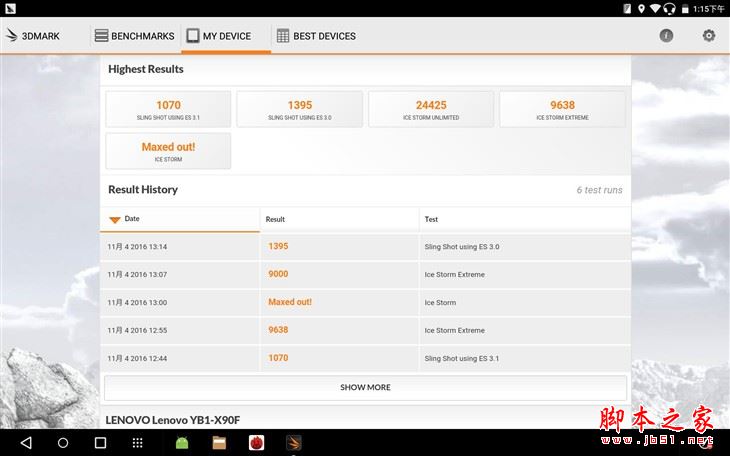
Task: Select the My Device tab
Action: [226, 36]
